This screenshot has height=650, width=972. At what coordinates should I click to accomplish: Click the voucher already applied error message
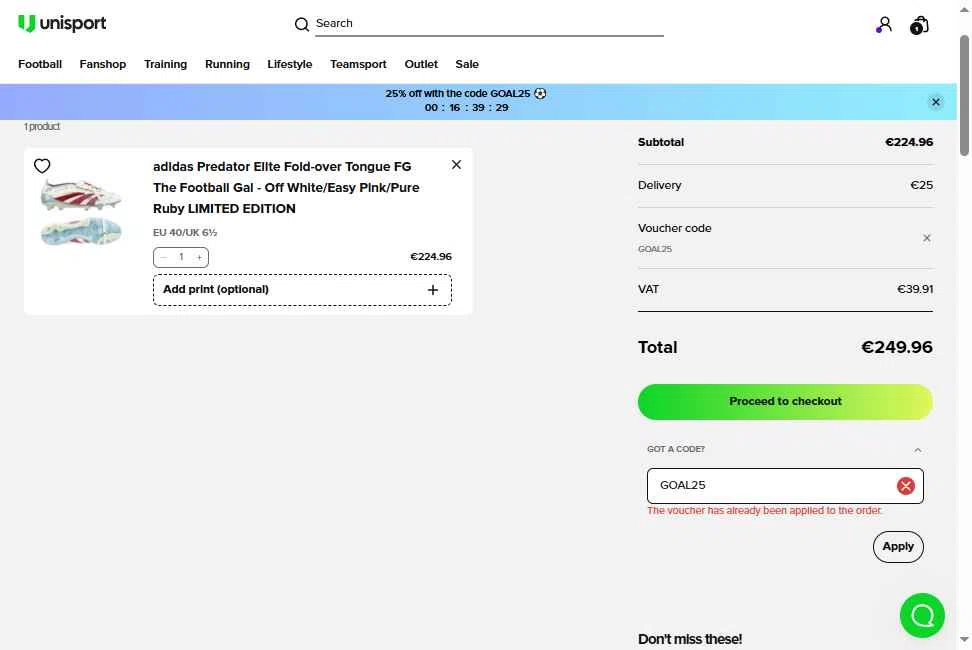pos(765,511)
